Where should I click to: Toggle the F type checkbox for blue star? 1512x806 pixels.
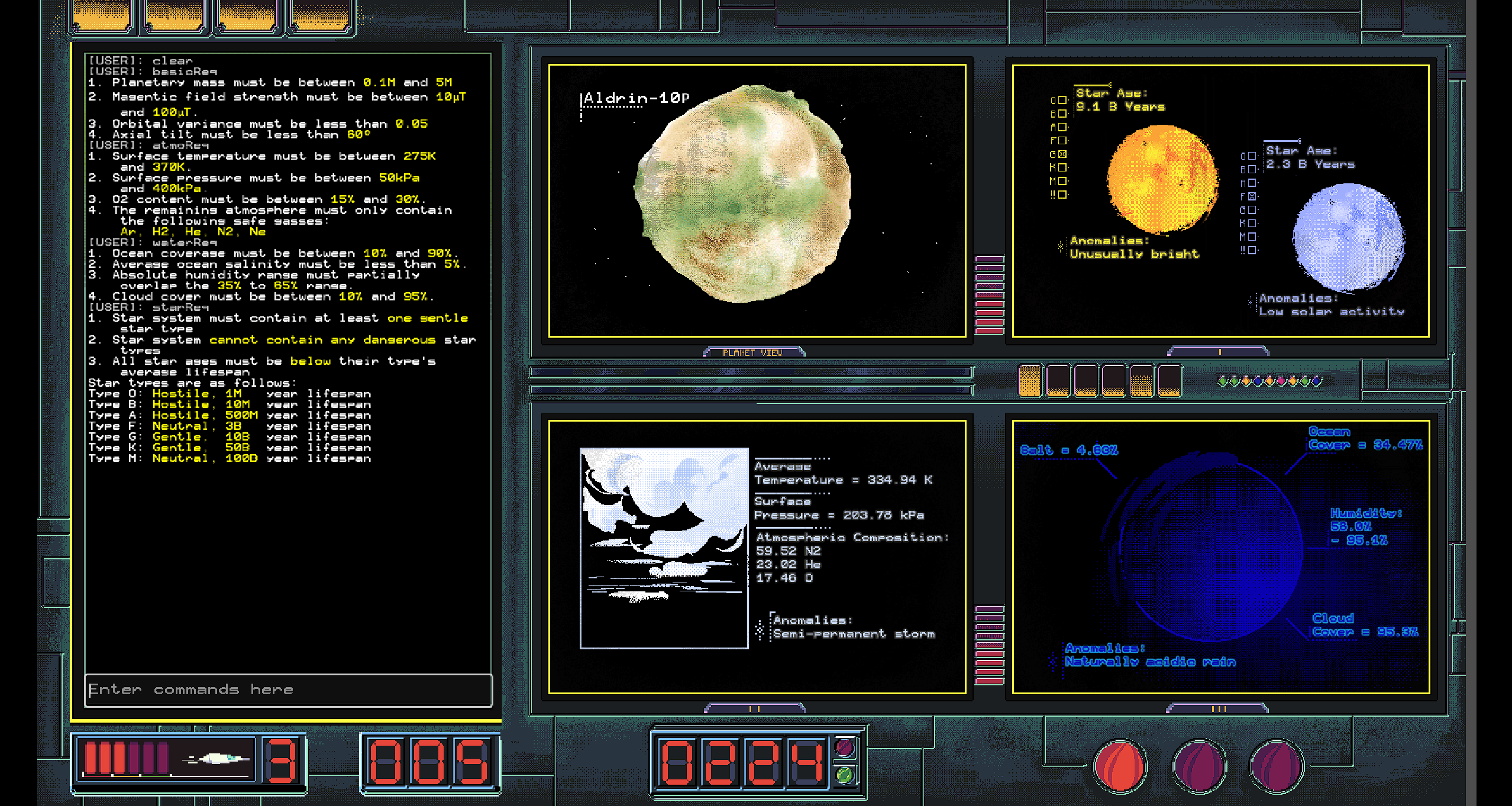click(x=1252, y=196)
